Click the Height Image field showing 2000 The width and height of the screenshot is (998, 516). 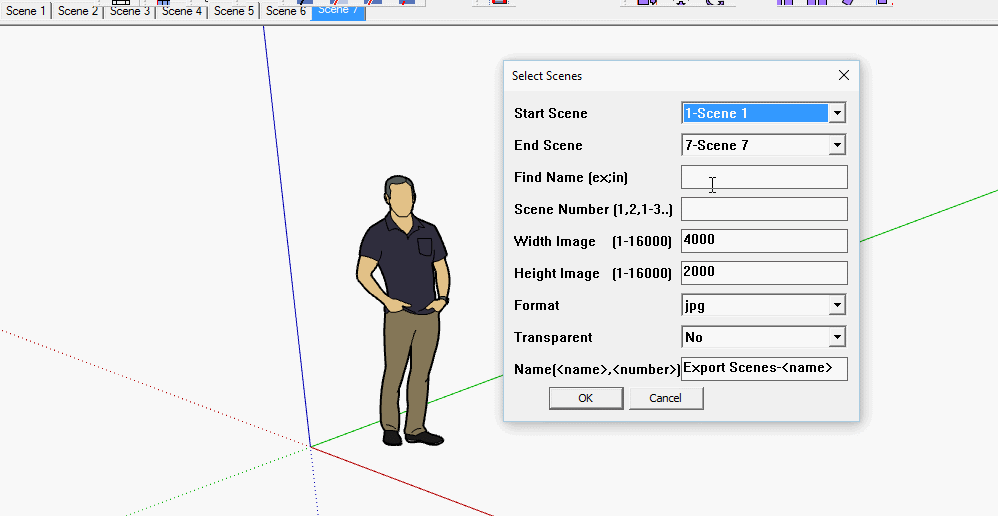coord(764,273)
